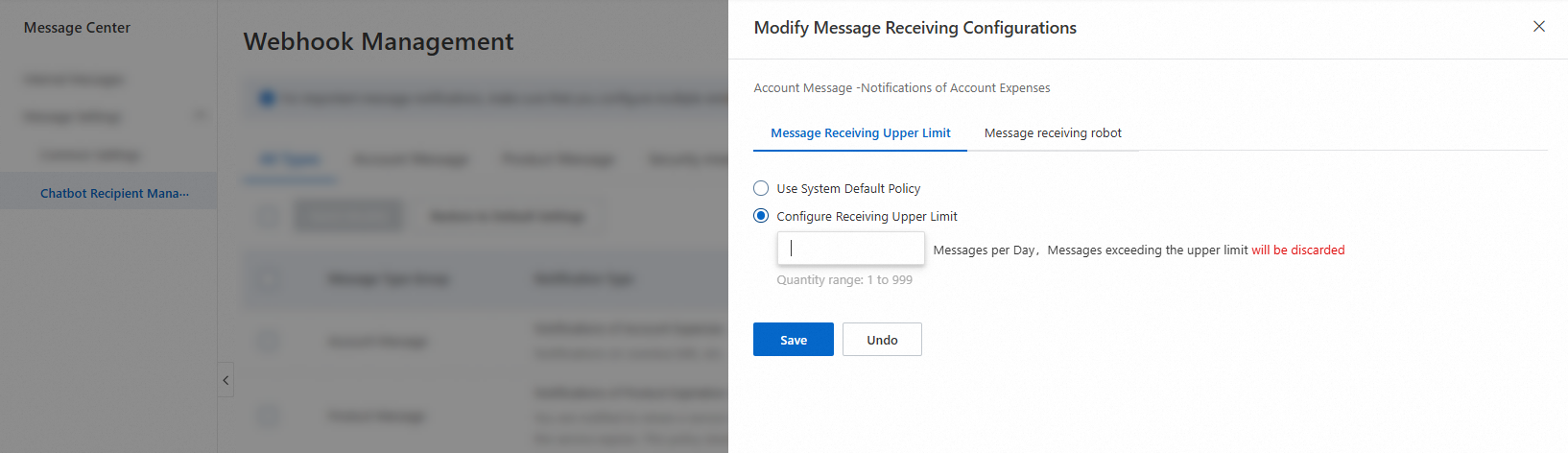Click the blue info icon in the notice banner
The image size is (1568, 453).
267,98
